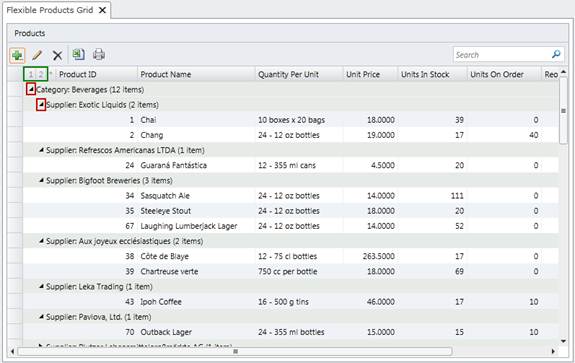Collapse Supplier: Exotic Liquids group

click(x=41, y=105)
